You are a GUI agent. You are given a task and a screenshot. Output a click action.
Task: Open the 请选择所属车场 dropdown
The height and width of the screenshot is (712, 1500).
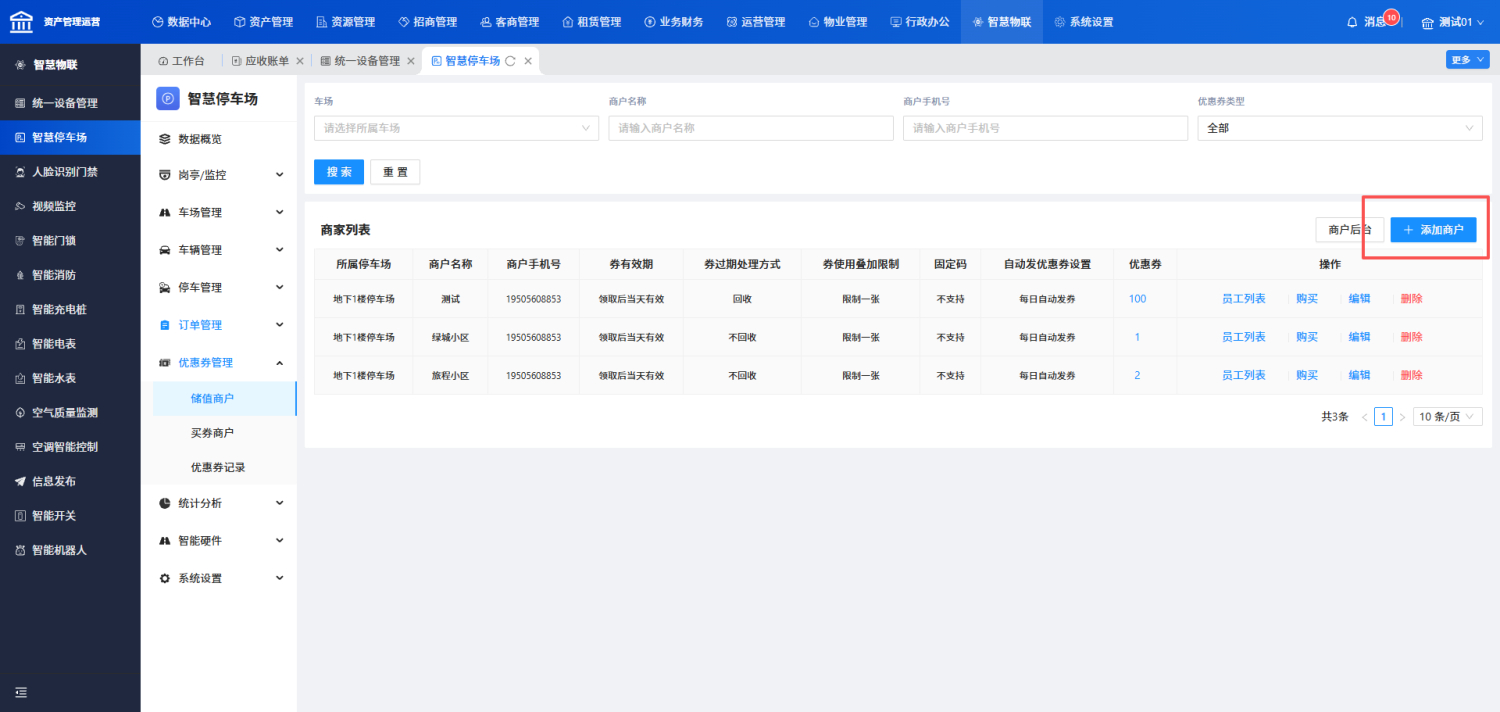[456, 128]
